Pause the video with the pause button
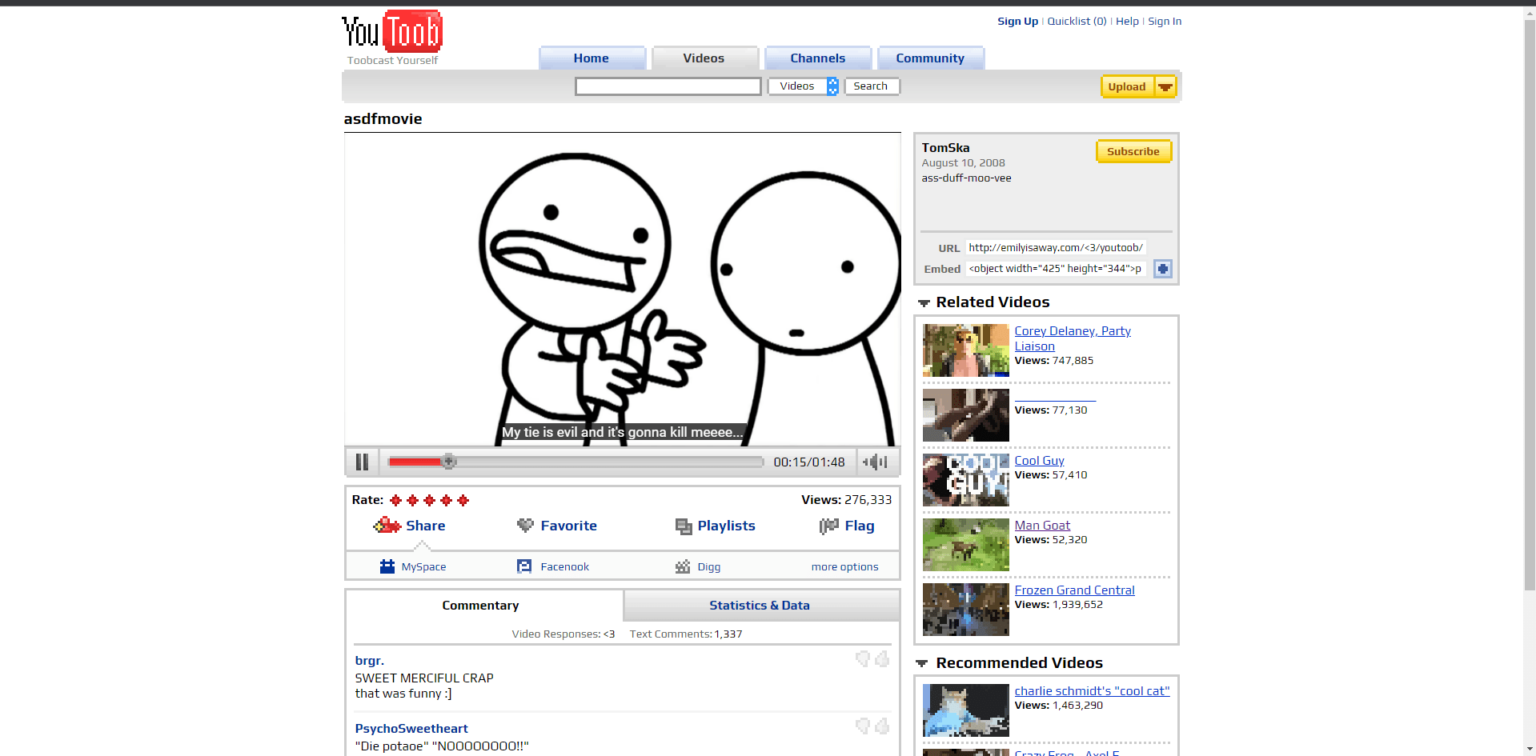Image resolution: width=1536 pixels, height=756 pixels. coord(362,462)
